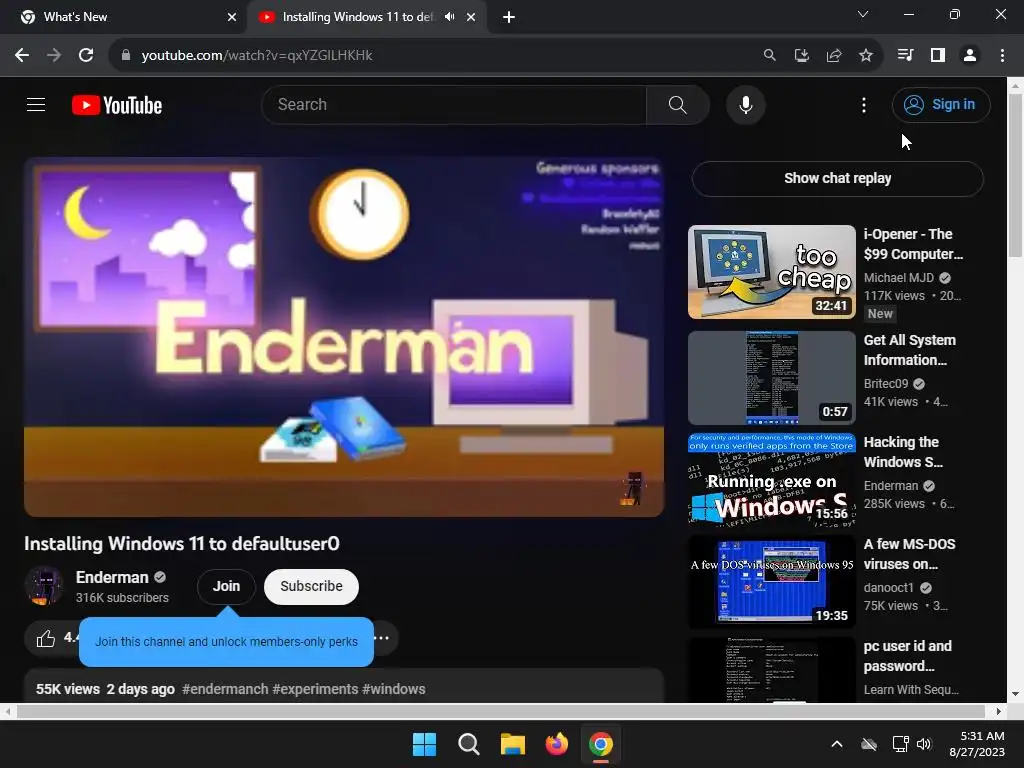Viewport: 1024px width, 768px height.
Task: Reload the page
Action: tap(86, 56)
